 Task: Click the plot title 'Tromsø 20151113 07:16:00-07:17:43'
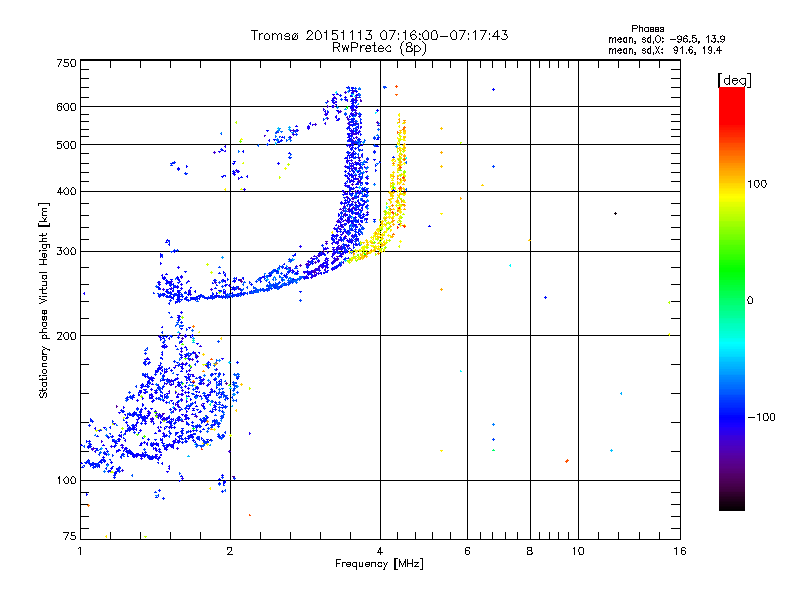379,35
